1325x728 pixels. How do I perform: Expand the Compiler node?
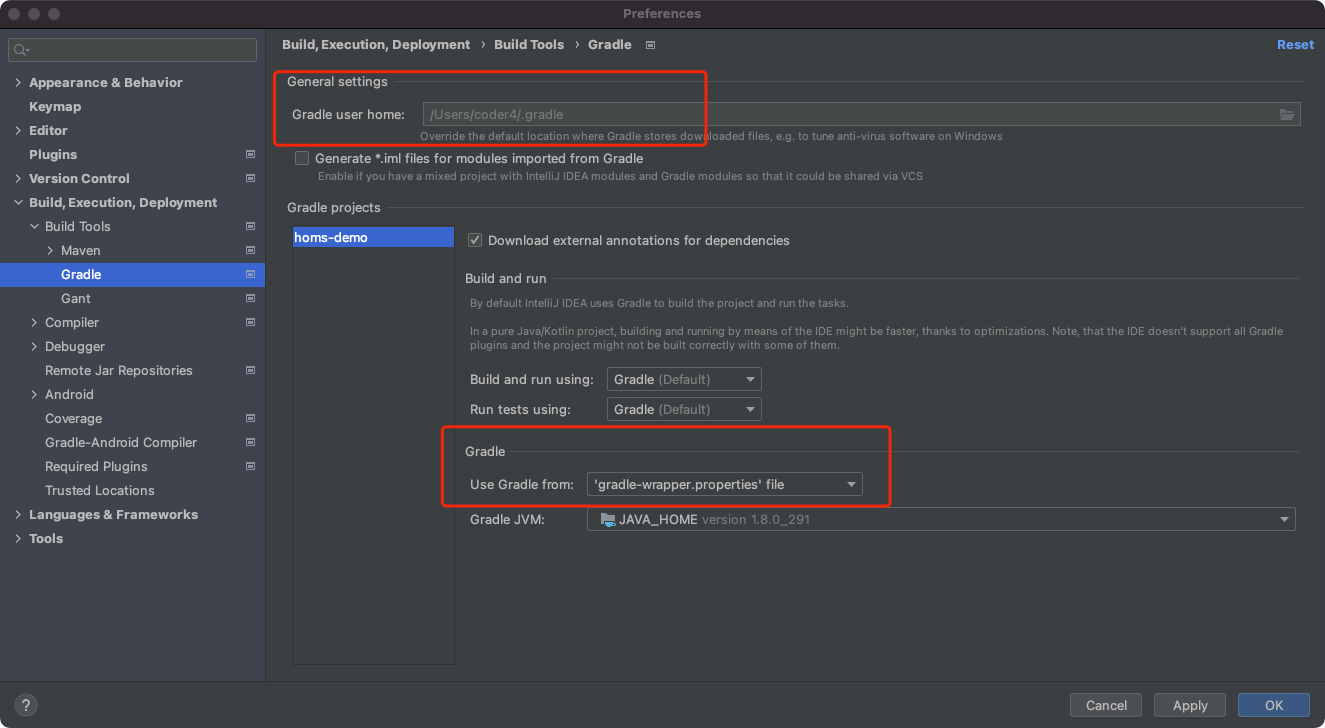34,322
